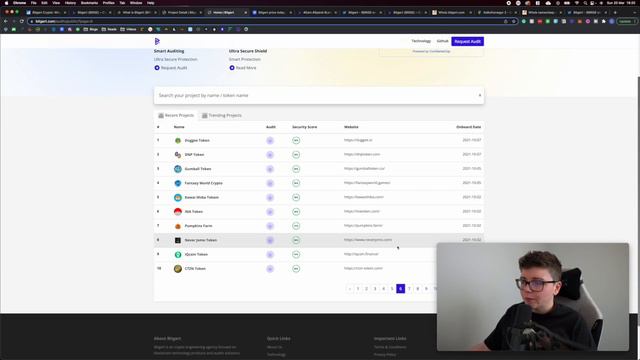Image resolution: width=640 pixels, height=360 pixels.
Task: Open the Technology link in the header
Action: click(421, 41)
